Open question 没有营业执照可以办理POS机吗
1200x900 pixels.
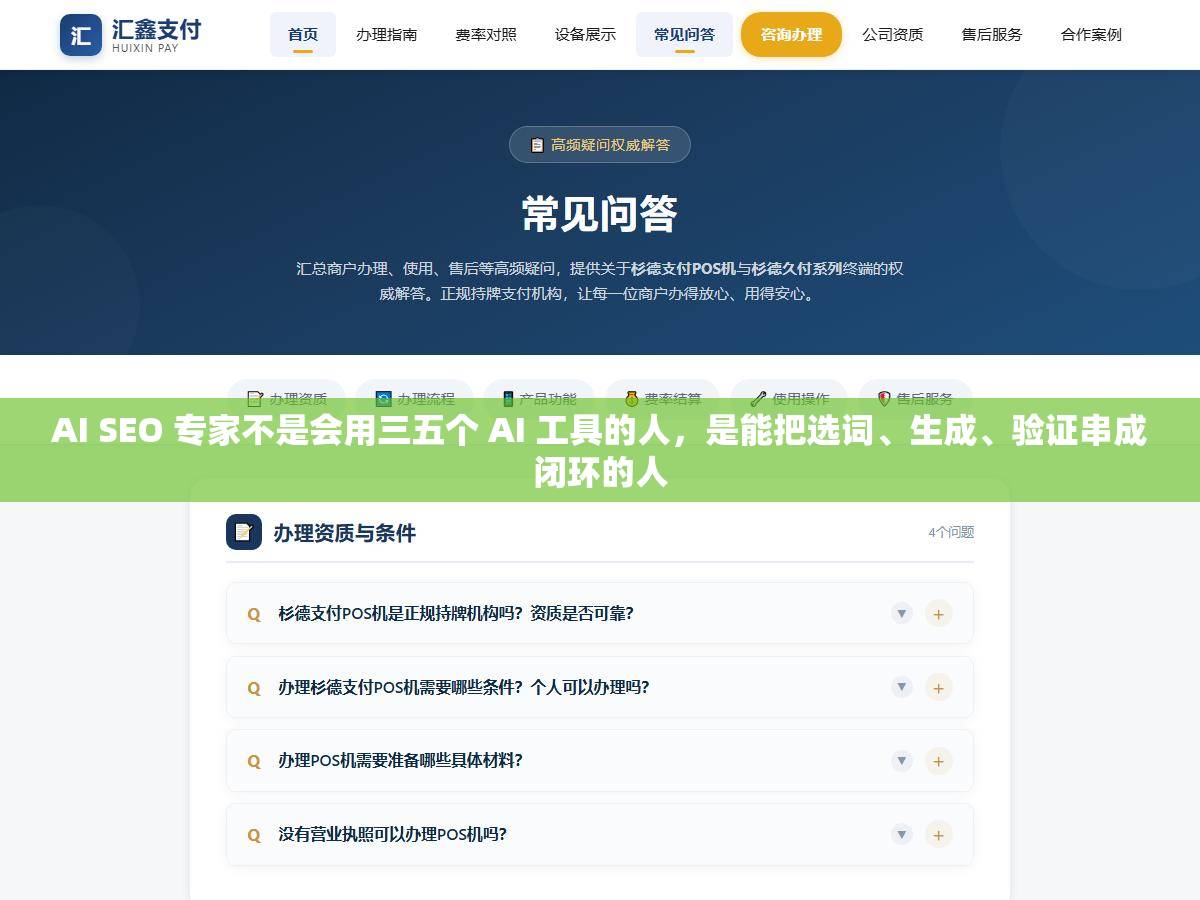pos(600,834)
